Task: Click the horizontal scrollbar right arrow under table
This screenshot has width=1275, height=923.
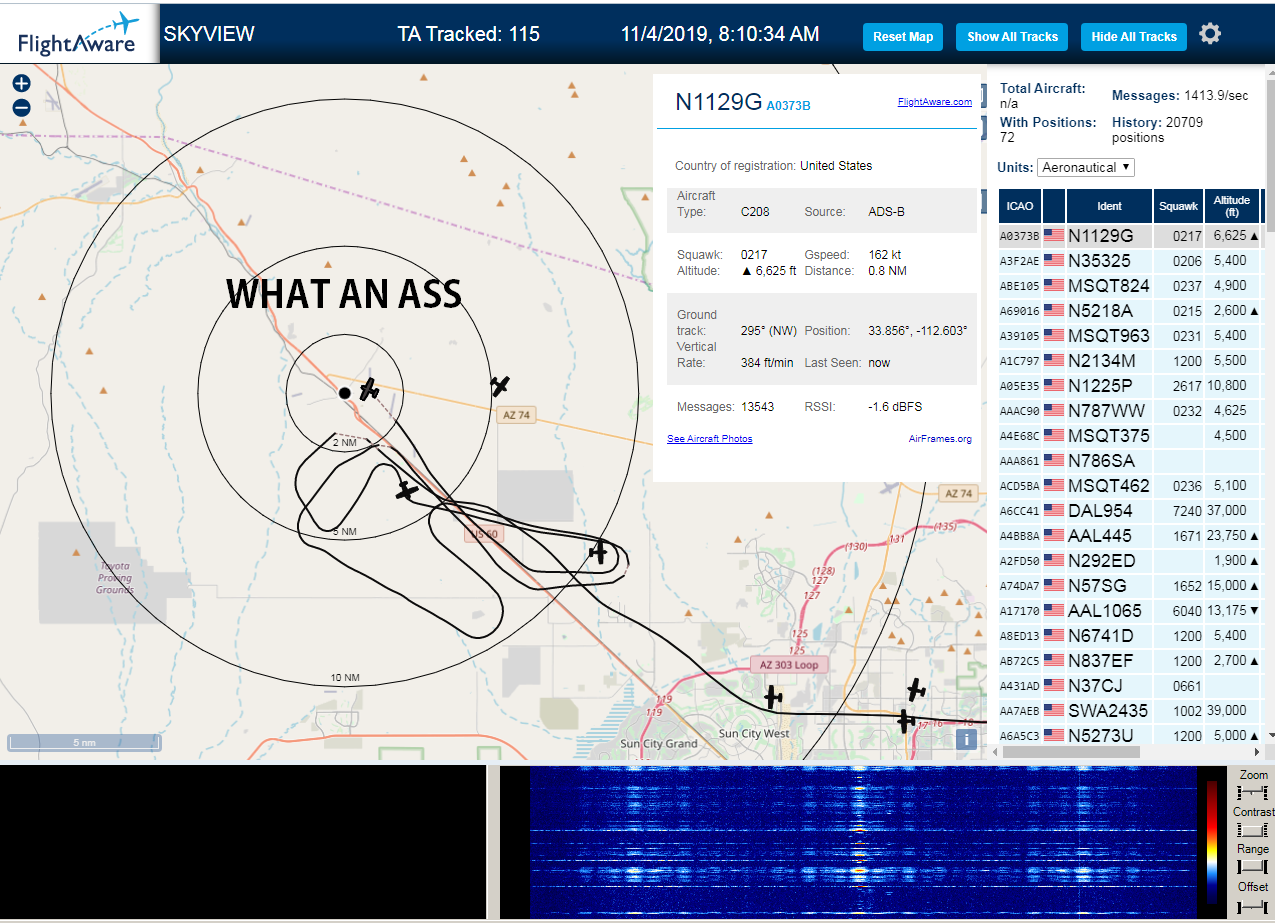Action: click(1257, 751)
